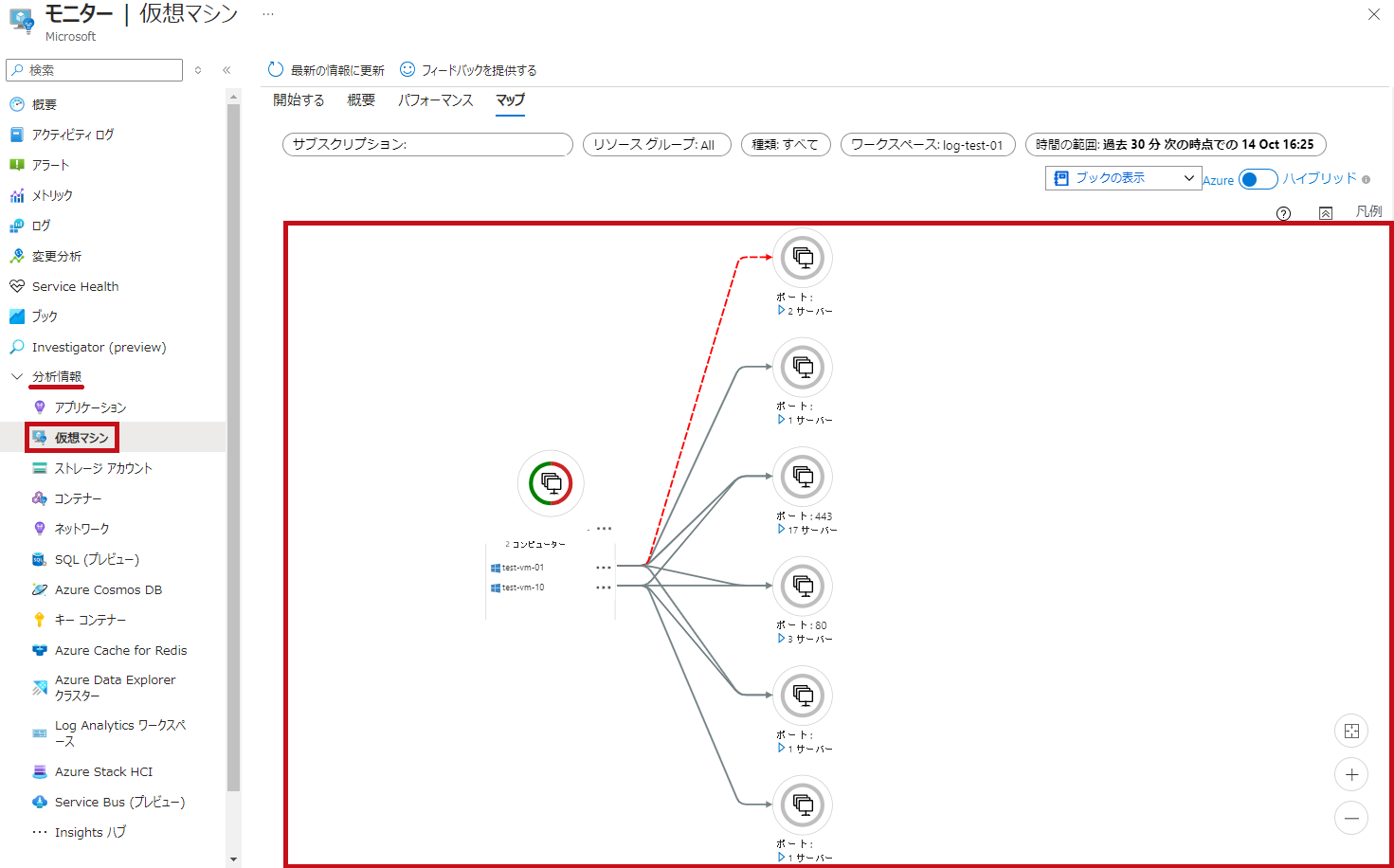Open the 時間の範囲 time range filter
The image size is (1394, 868).
click(x=1175, y=144)
